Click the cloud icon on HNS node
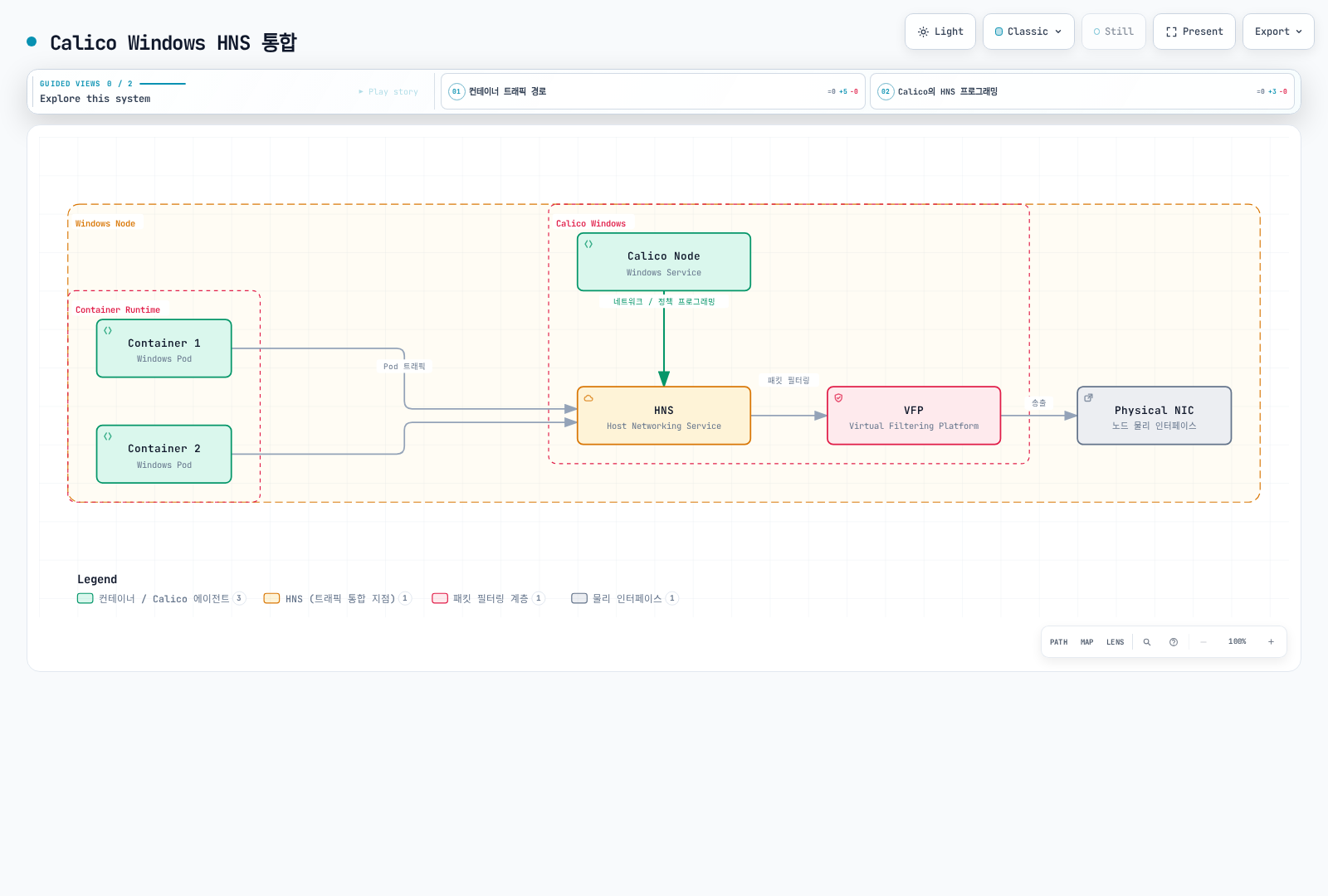This screenshot has height=896, width=1328. tap(588, 398)
